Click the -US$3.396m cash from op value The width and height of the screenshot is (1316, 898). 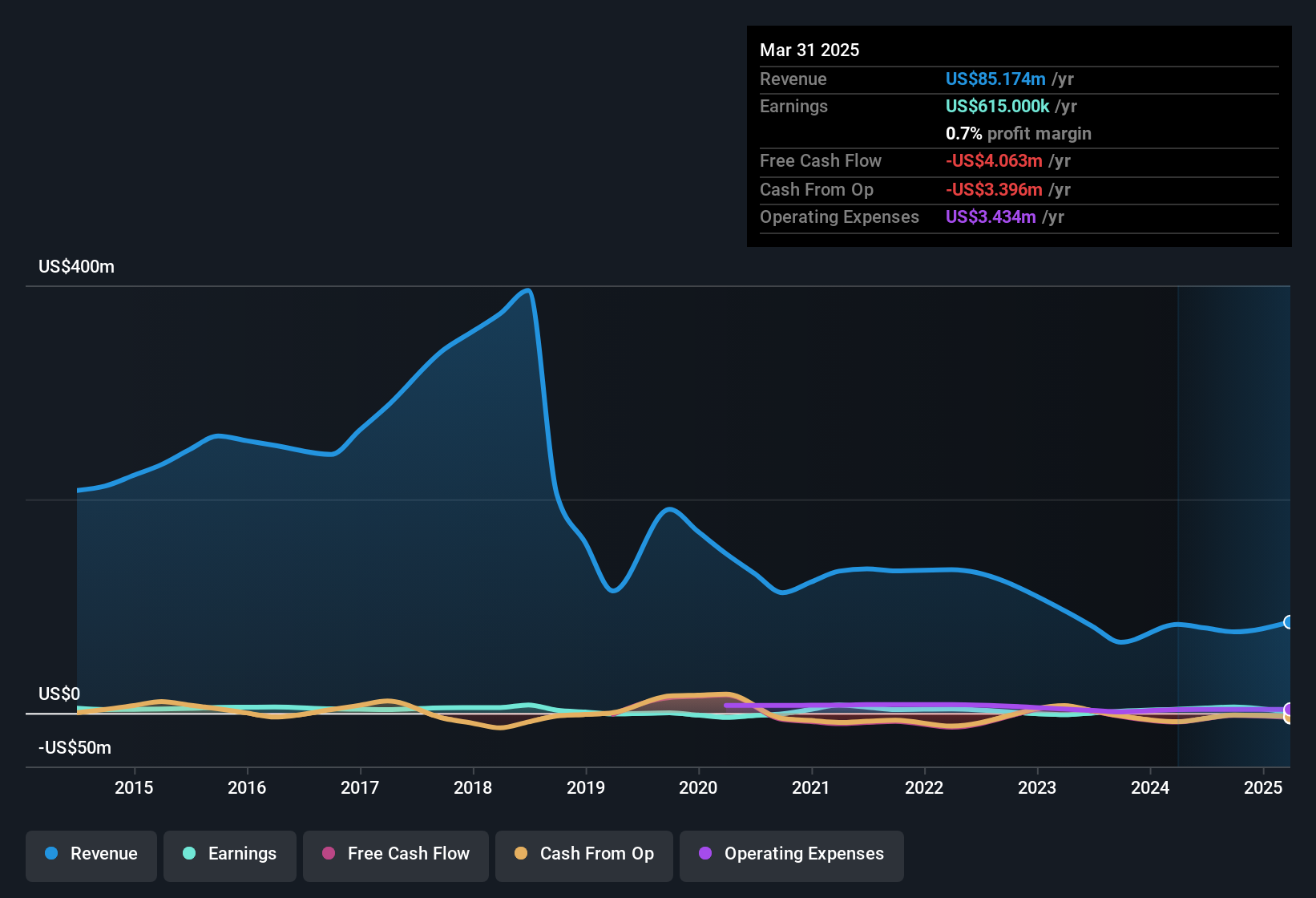[x=994, y=189]
